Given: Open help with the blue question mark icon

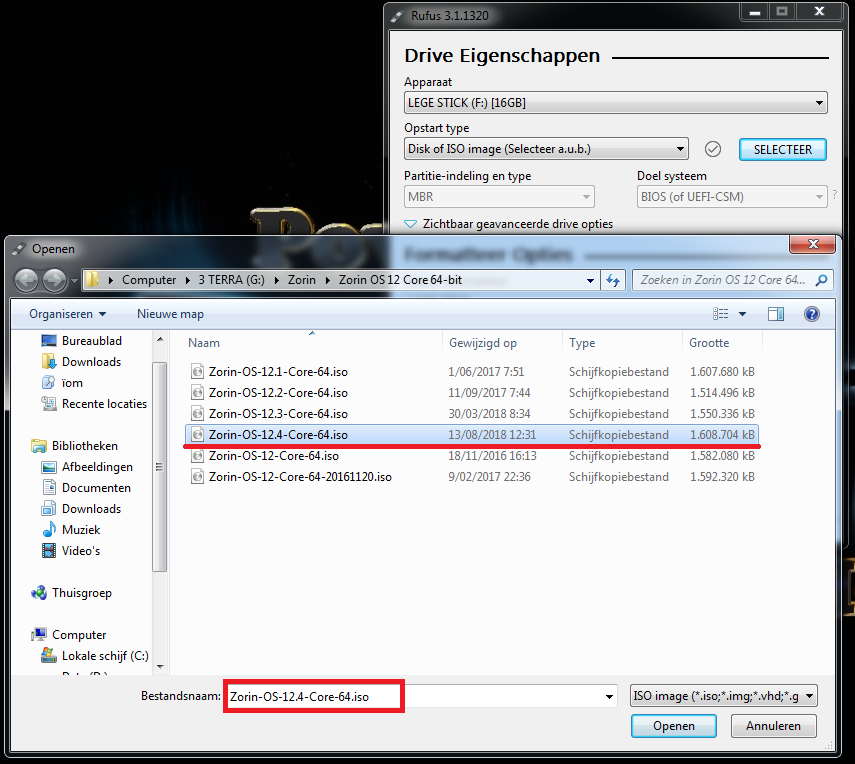Looking at the screenshot, I should point(811,314).
